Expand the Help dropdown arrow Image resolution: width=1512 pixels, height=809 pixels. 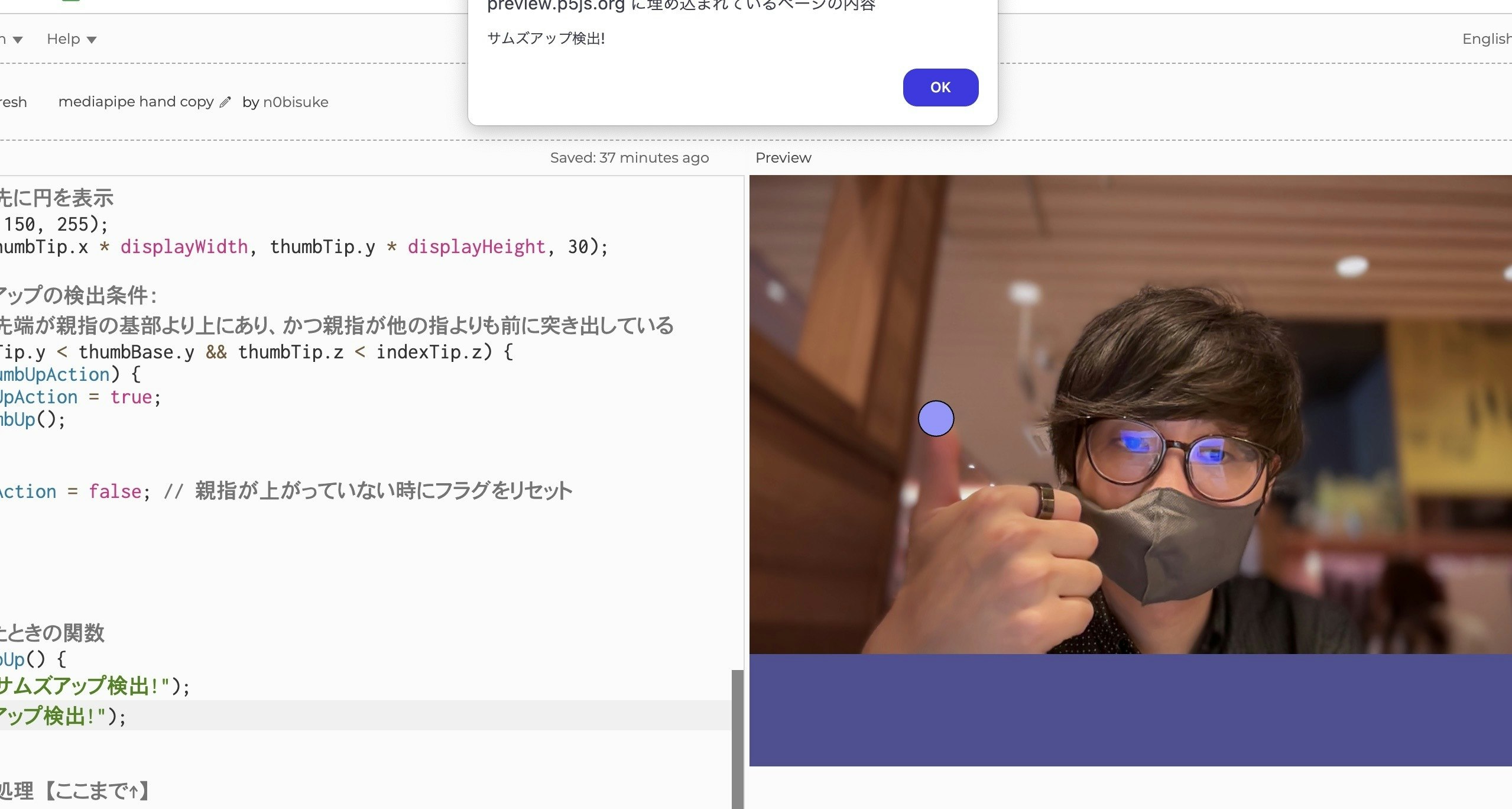[92, 40]
